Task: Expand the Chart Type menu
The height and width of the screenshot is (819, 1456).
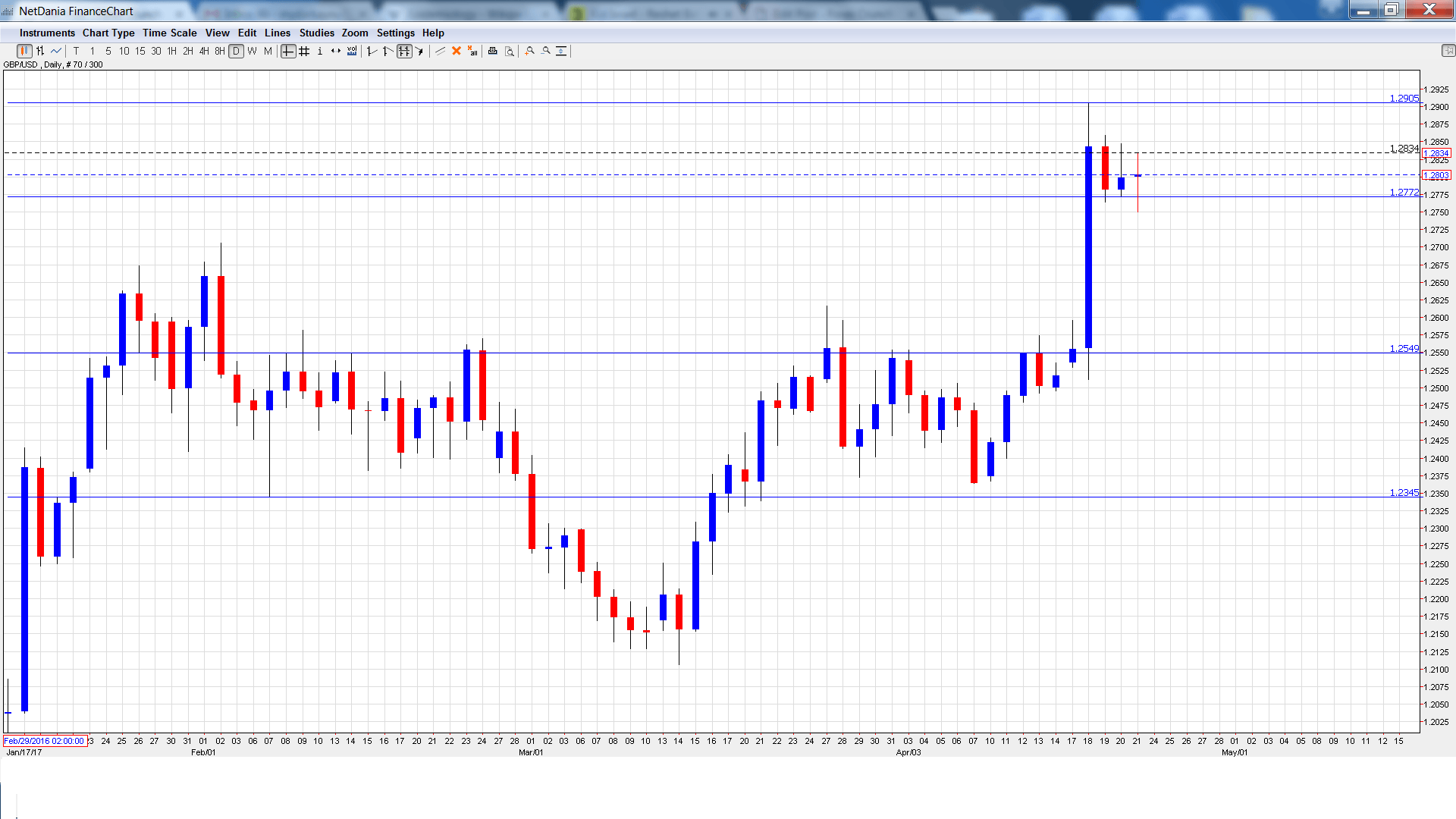Action: (x=108, y=33)
